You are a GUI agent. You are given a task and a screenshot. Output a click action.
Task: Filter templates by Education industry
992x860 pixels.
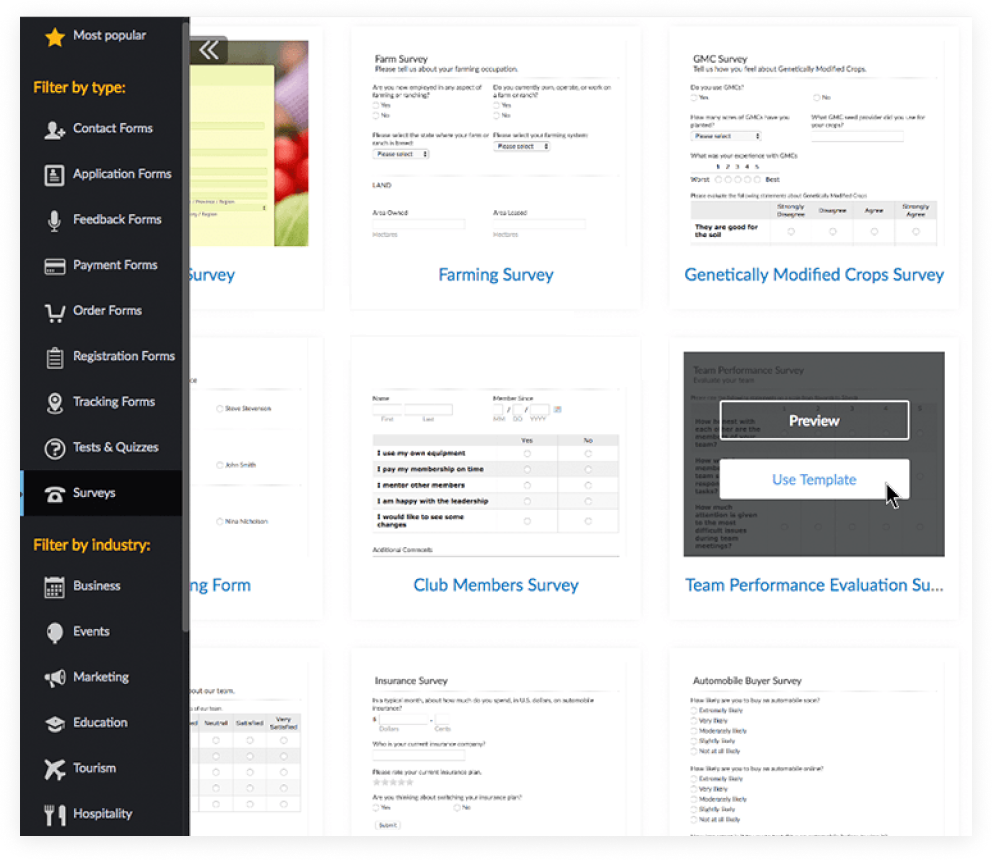coord(100,723)
